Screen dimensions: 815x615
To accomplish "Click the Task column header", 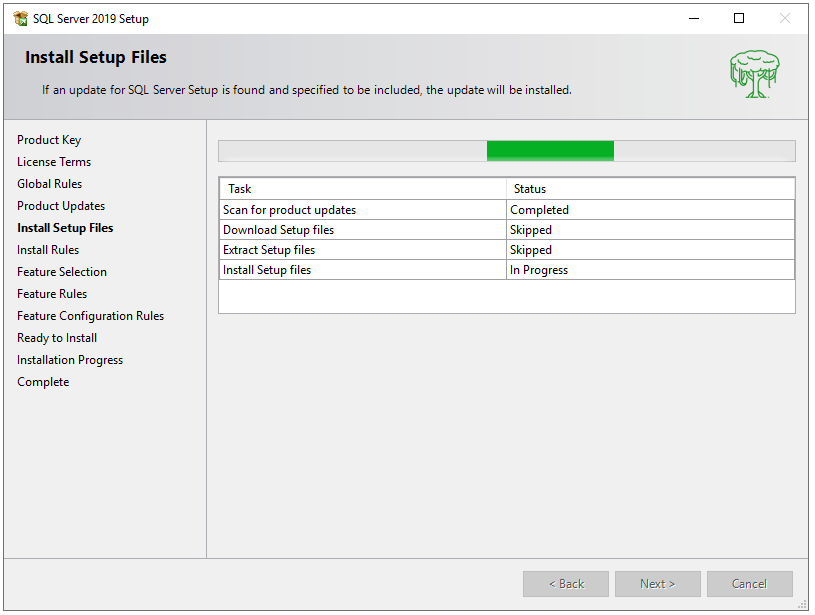I will (363, 189).
